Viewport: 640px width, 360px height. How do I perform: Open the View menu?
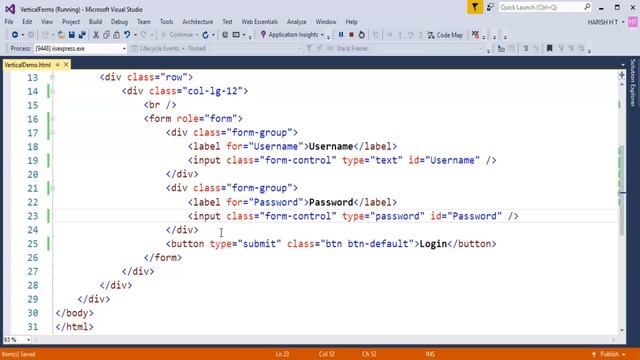(47, 22)
